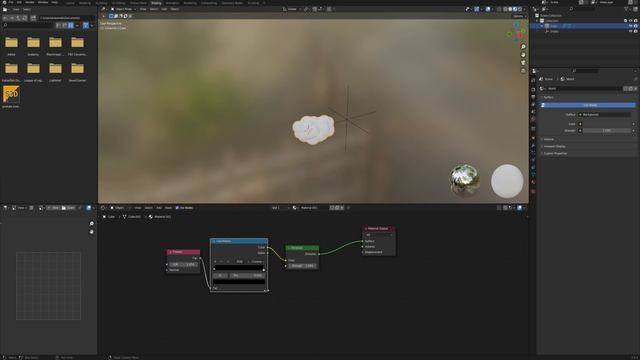
Task: Click the zoom magnifier icon in the 3D viewport
Action: coord(523,47)
